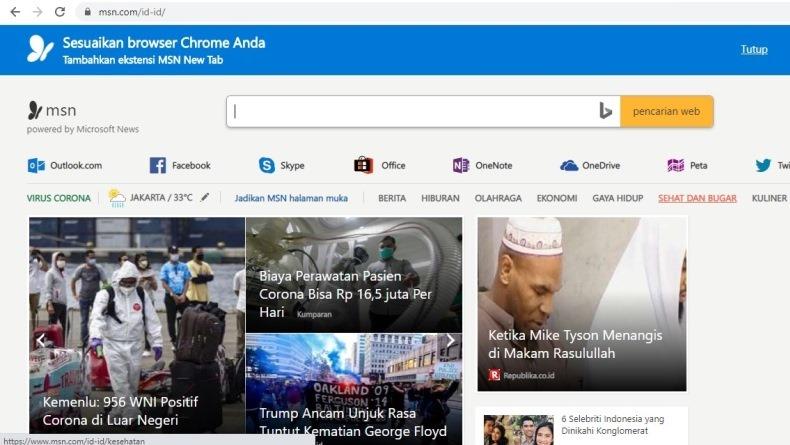Open the OneNote icon shortcut
This screenshot has height=445, width=790.
(x=460, y=165)
